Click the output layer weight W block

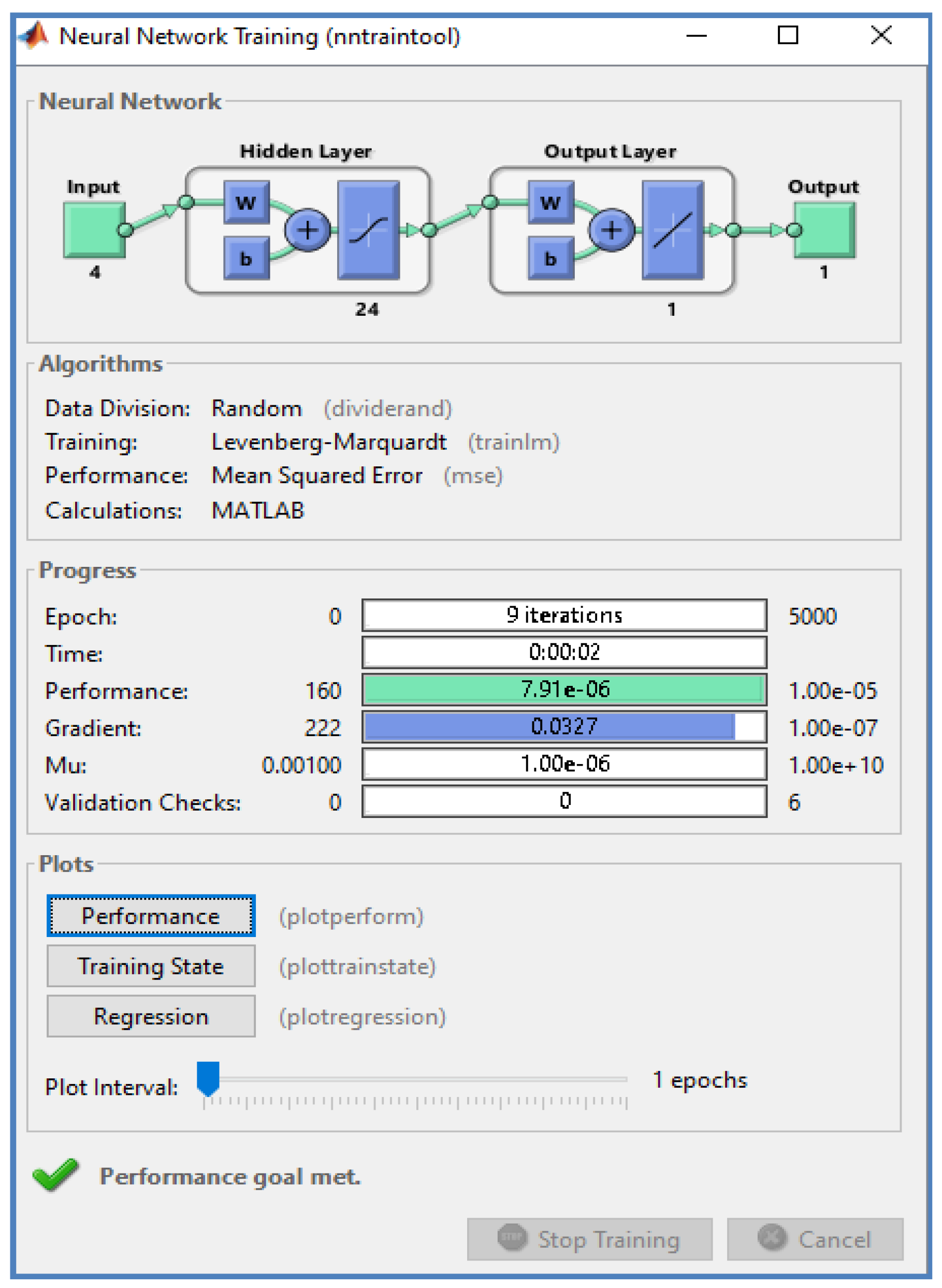click(551, 202)
